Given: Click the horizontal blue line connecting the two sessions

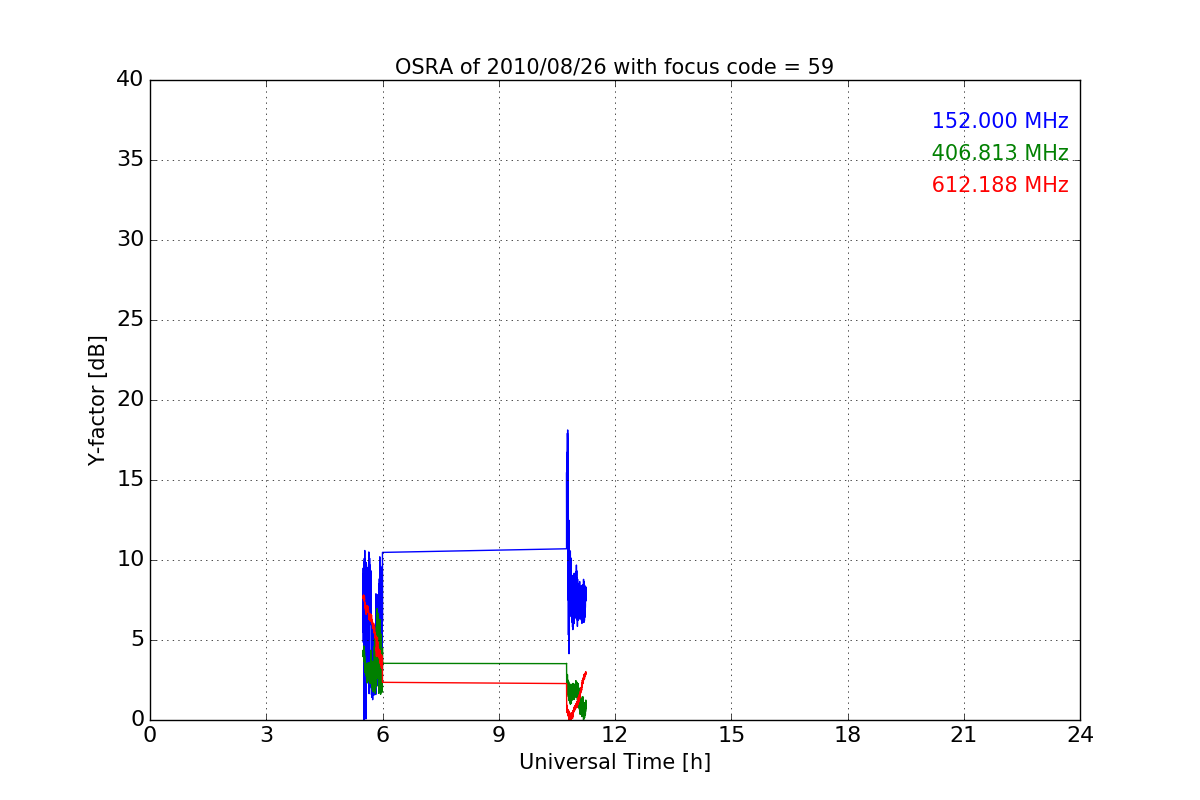Looking at the screenshot, I should (x=475, y=550).
